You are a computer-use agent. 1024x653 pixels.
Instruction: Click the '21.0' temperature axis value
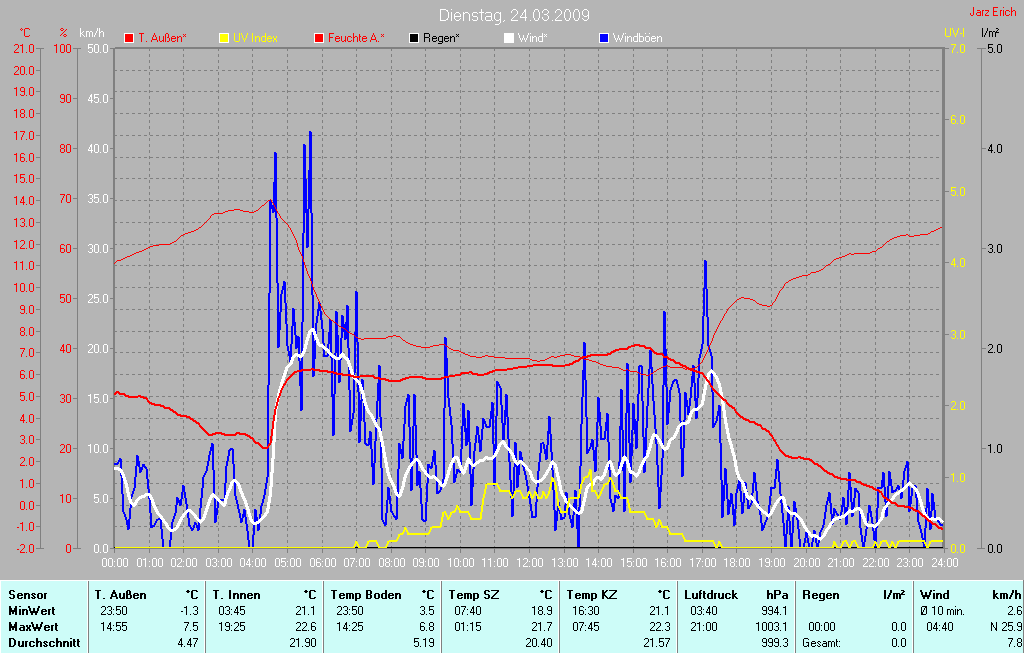pos(24,49)
